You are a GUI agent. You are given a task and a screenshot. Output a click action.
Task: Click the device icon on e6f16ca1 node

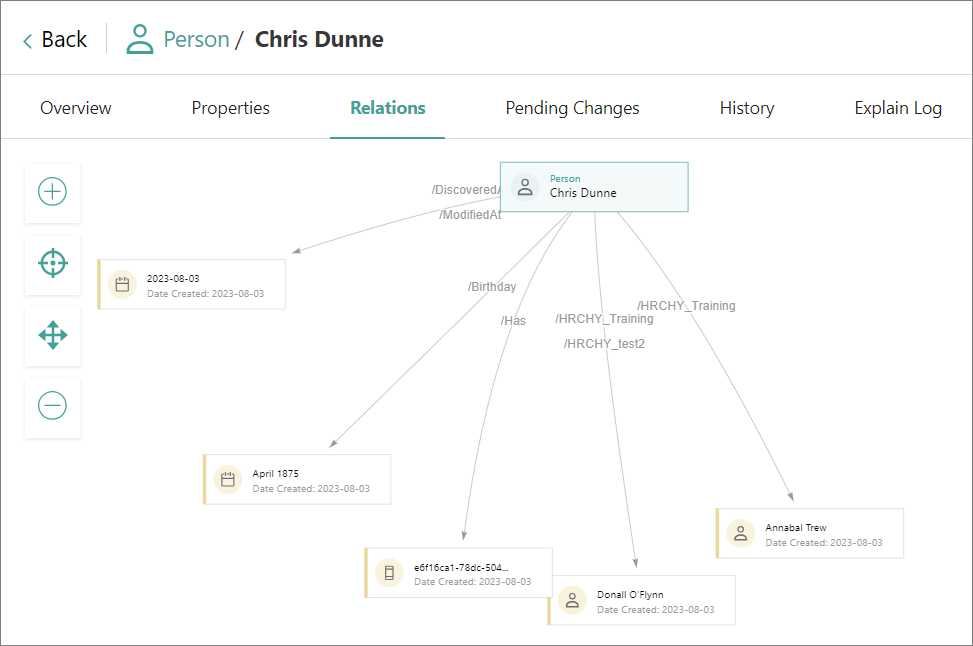point(389,573)
